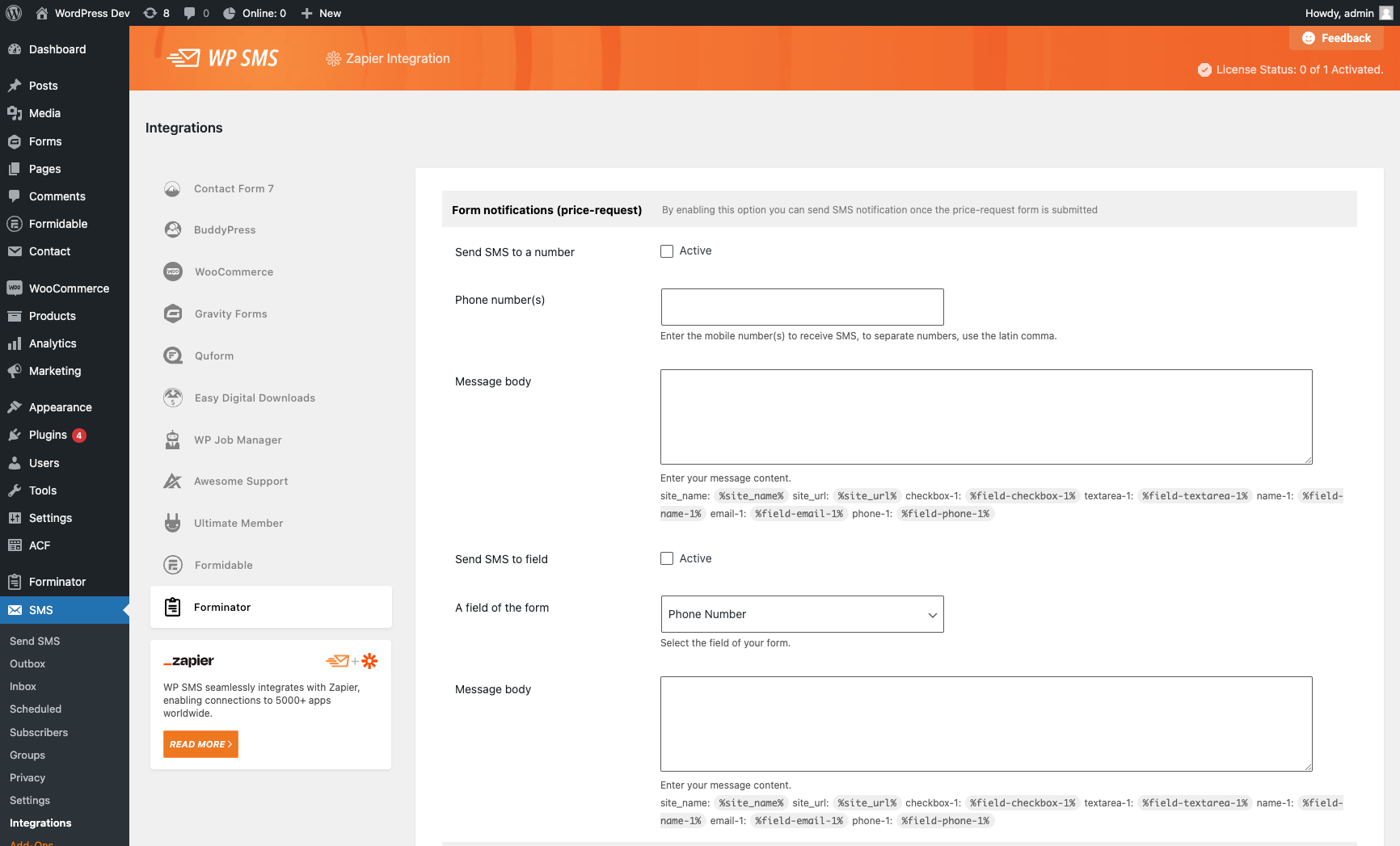This screenshot has height=846, width=1400.
Task: Select the BuddyPress integration icon
Action: [172, 229]
